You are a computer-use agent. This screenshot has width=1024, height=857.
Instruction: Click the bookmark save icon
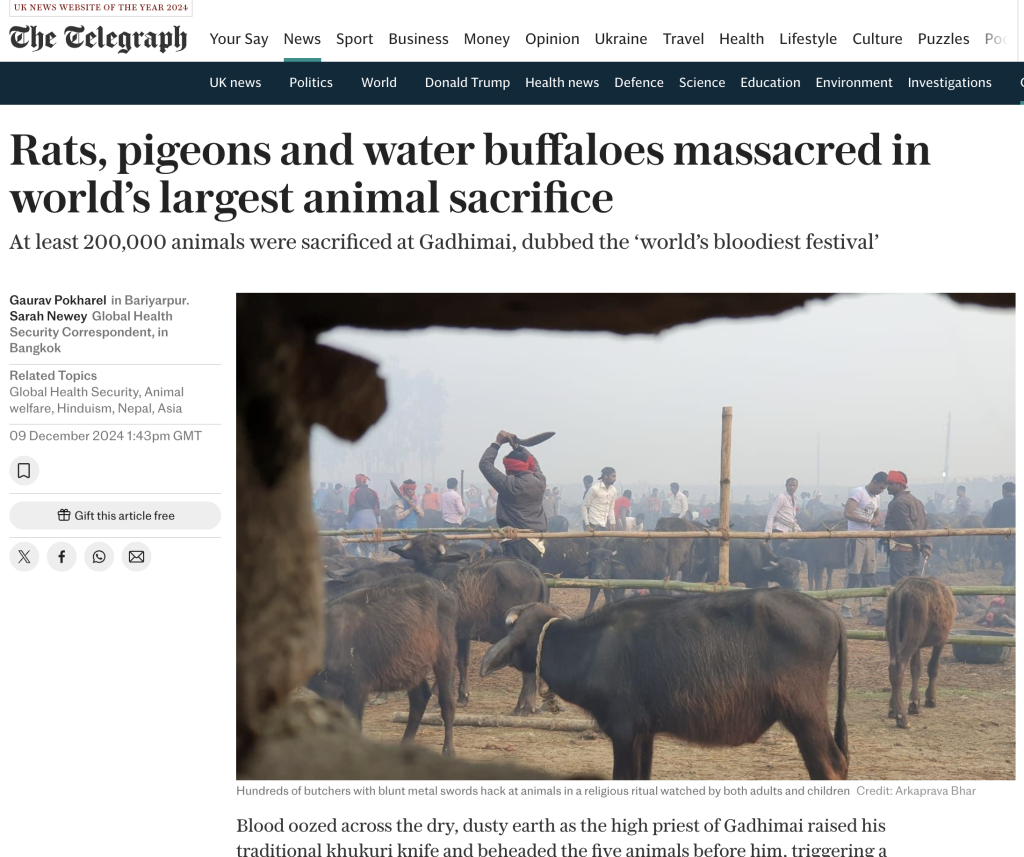24,471
